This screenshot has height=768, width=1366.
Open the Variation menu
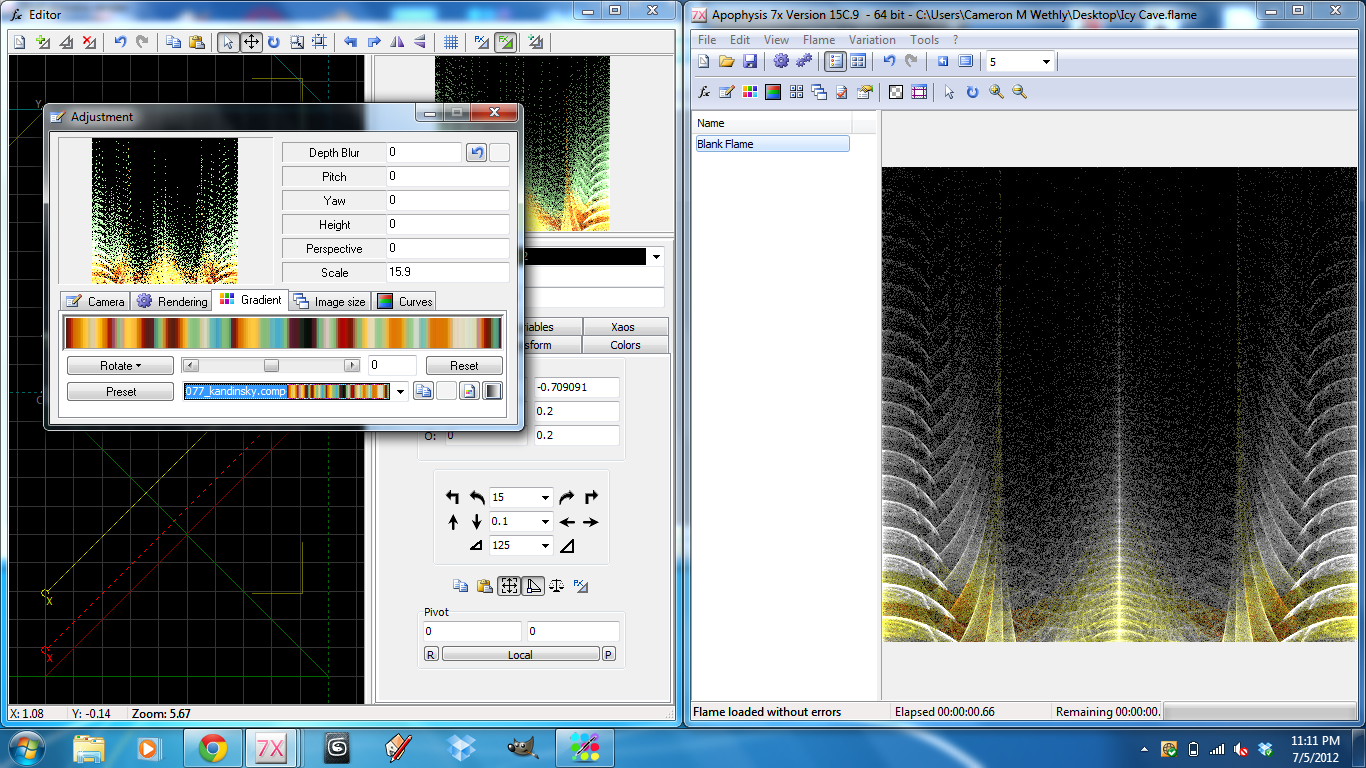(872, 40)
